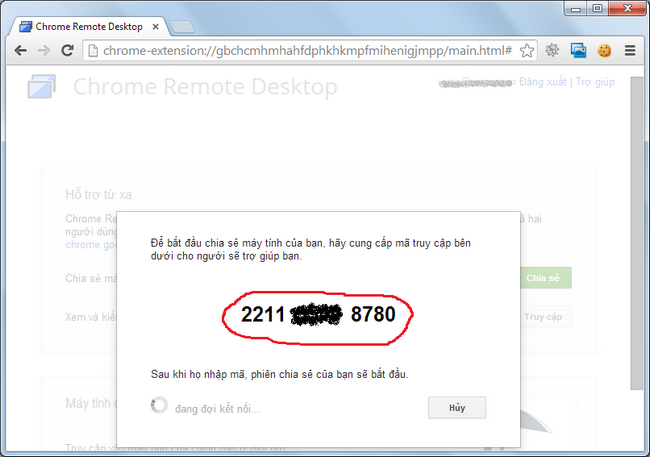The width and height of the screenshot is (650, 457).
Task: Click the cookie extension icon
Action: coord(604,50)
